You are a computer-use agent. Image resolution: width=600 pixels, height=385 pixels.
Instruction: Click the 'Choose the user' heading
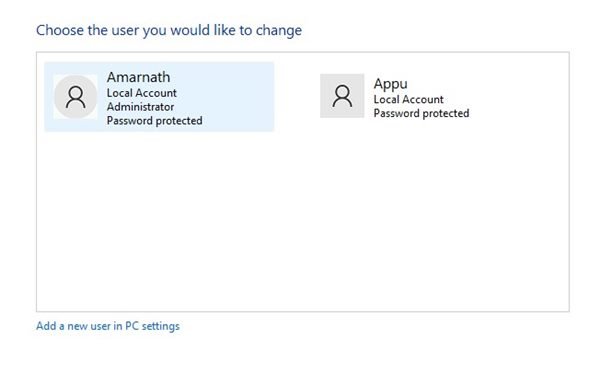pyautogui.click(x=169, y=30)
